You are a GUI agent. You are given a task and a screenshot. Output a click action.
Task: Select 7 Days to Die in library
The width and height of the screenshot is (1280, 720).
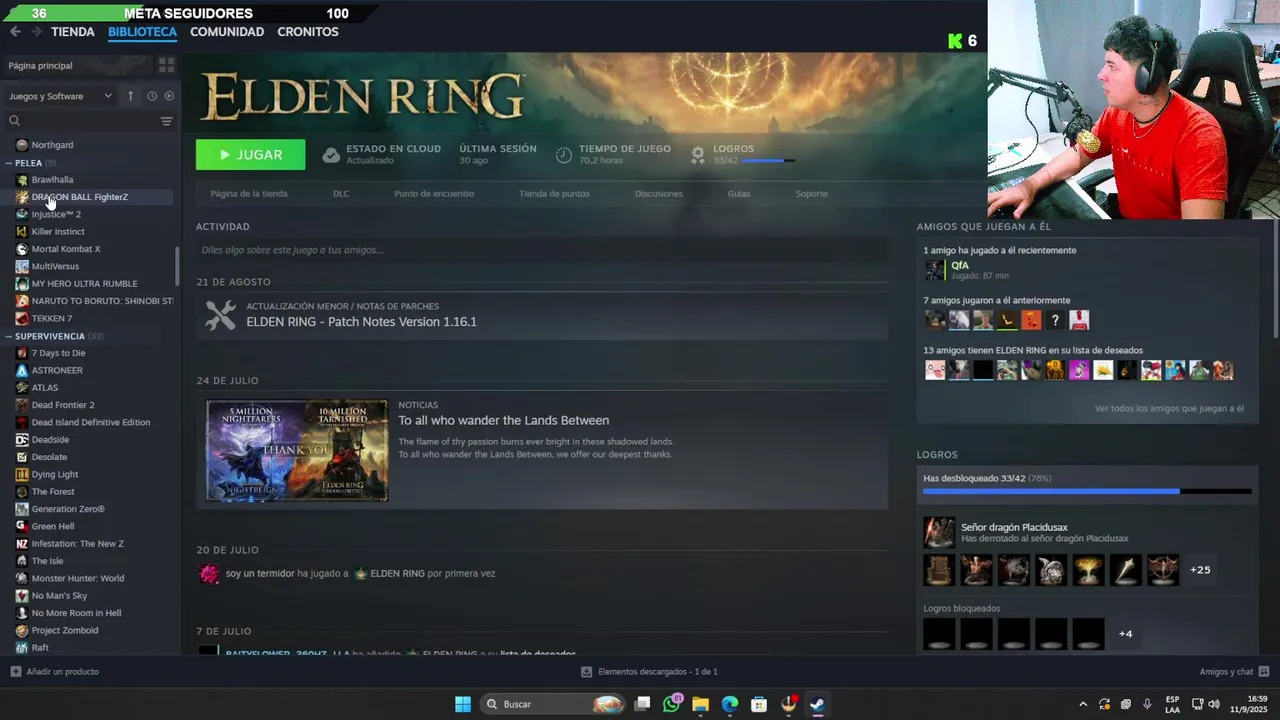pyautogui.click(x=58, y=353)
